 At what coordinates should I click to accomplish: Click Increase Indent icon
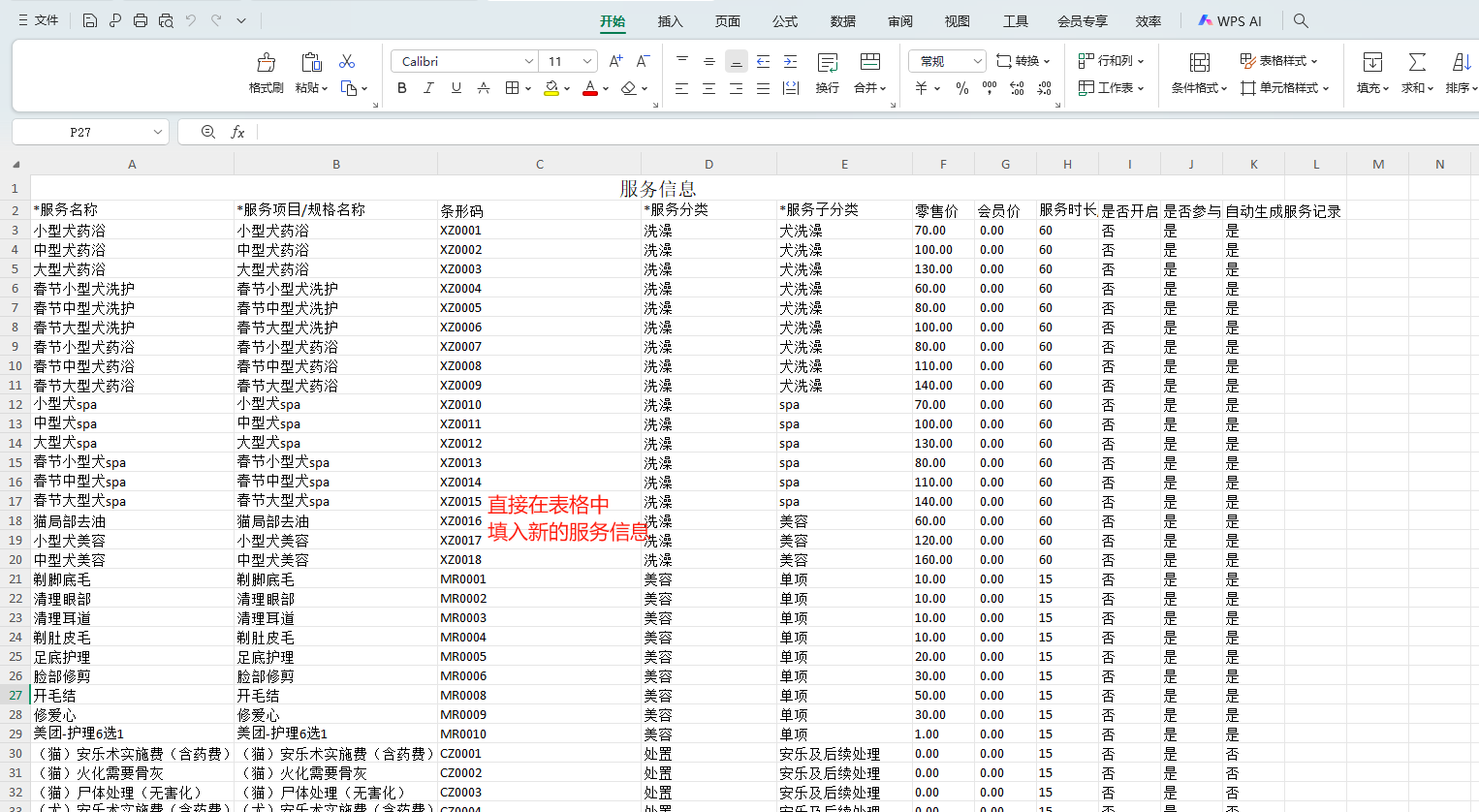pyautogui.click(x=790, y=61)
